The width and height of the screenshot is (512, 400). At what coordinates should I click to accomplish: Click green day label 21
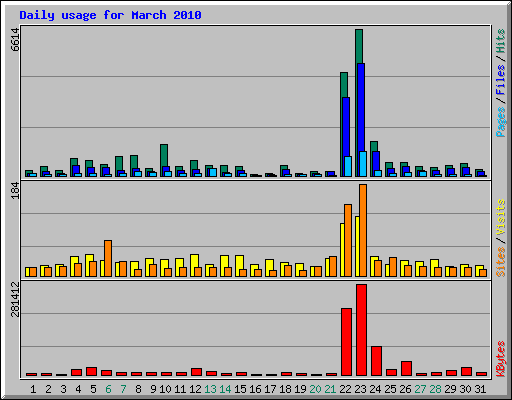(x=330, y=389)
